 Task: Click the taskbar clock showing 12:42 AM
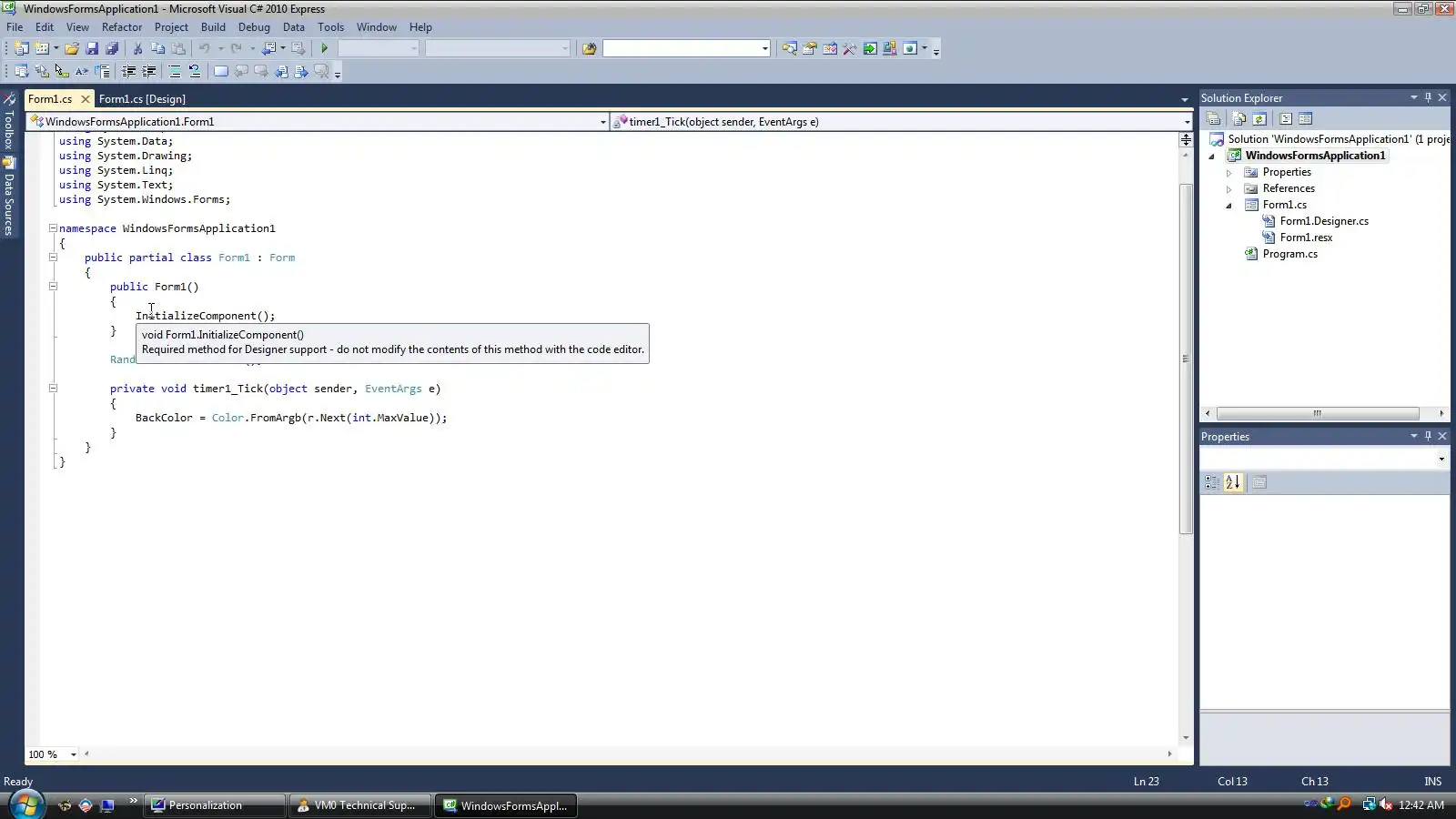click(1421, 805)
